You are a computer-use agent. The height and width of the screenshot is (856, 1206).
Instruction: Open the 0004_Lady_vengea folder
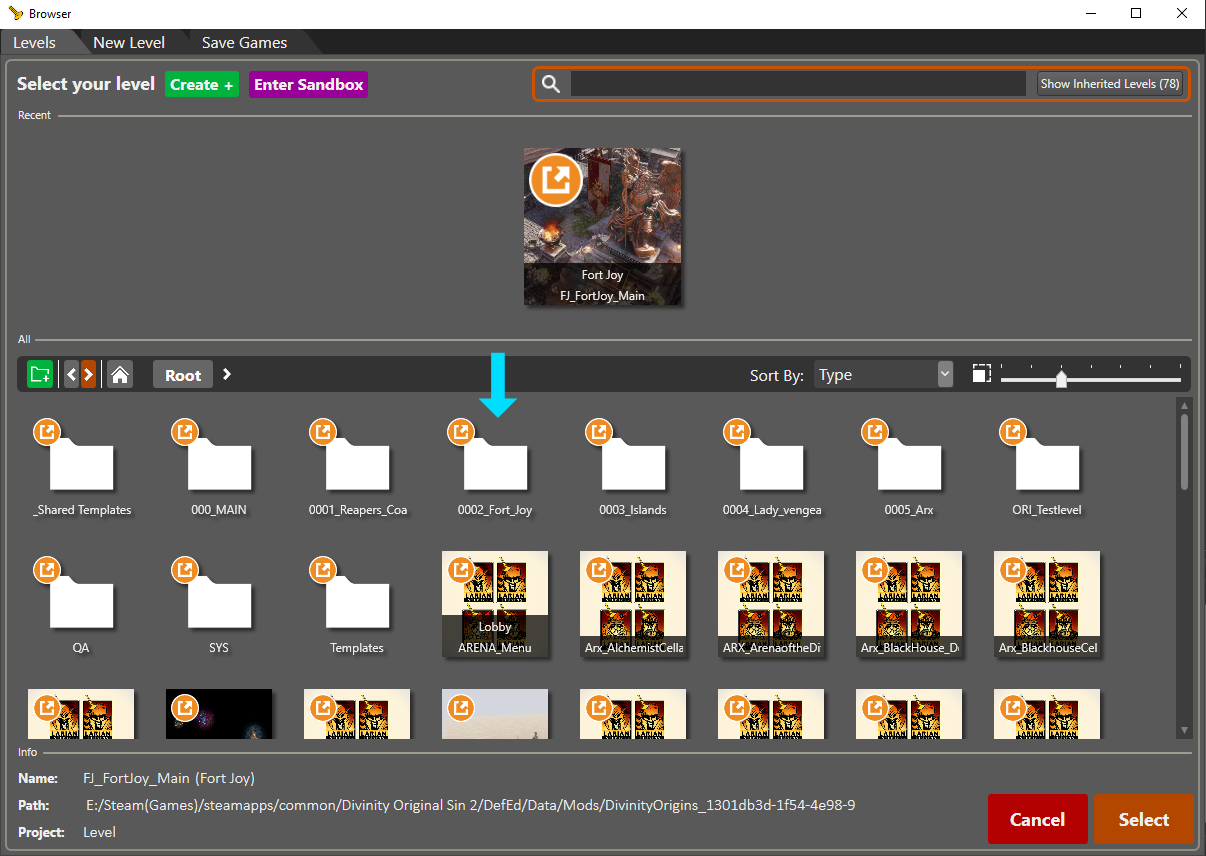[x=771, y=468]
